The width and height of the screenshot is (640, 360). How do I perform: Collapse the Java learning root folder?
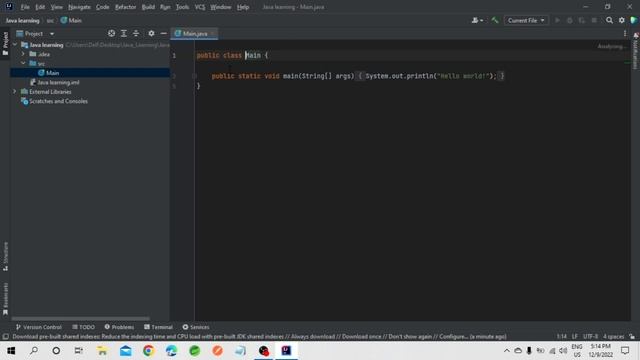coord(15,44)
